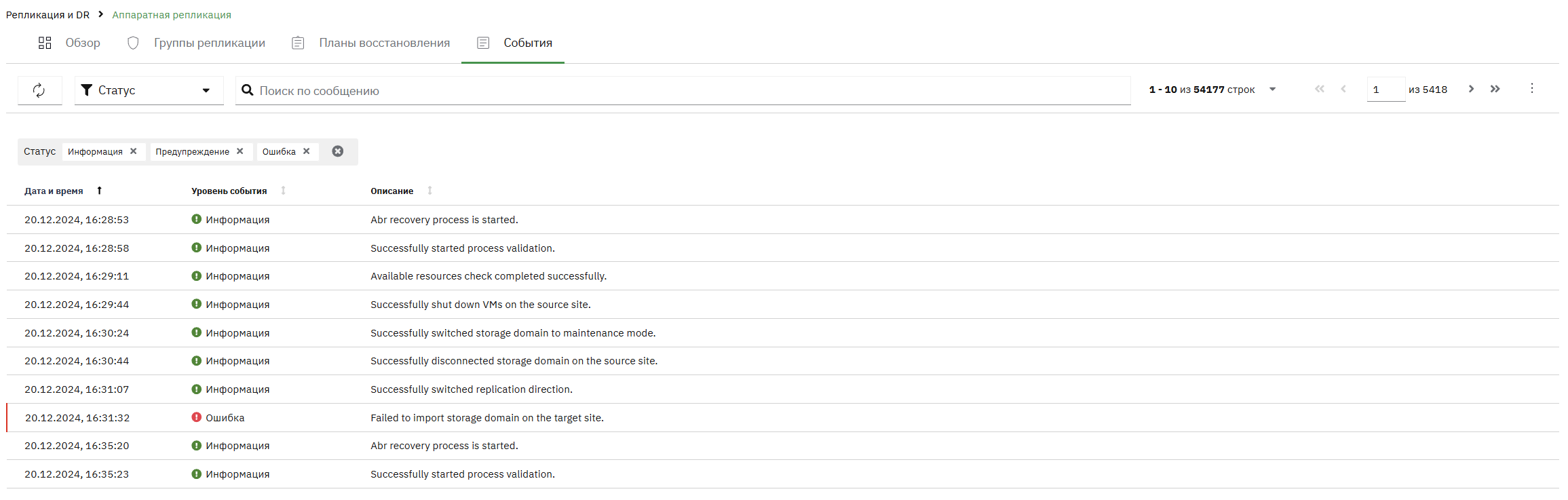1568x500 pixels.
Task: Remove the Предупреждение filter chip
Action: [240, 151]
